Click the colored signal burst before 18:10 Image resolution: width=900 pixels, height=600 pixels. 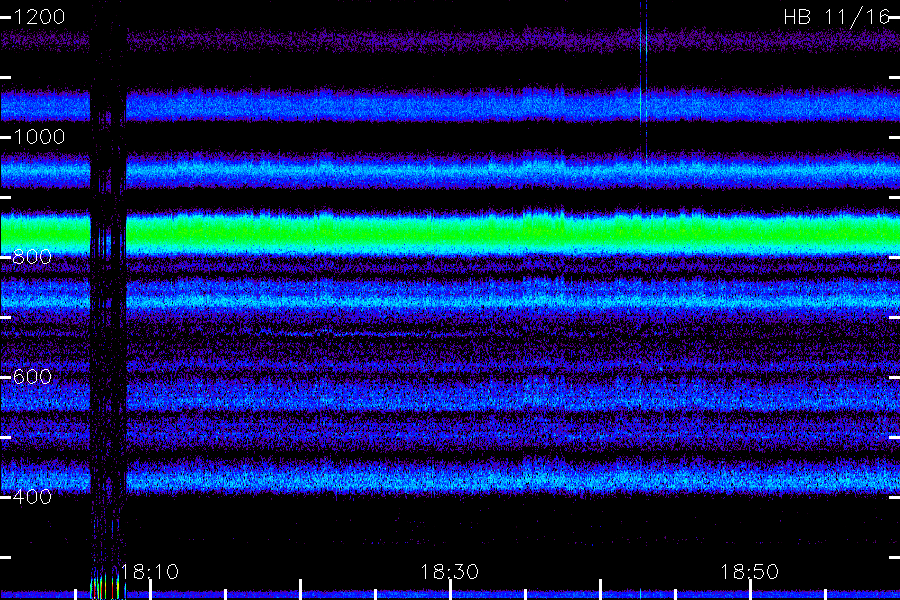(x=107, y=586)
